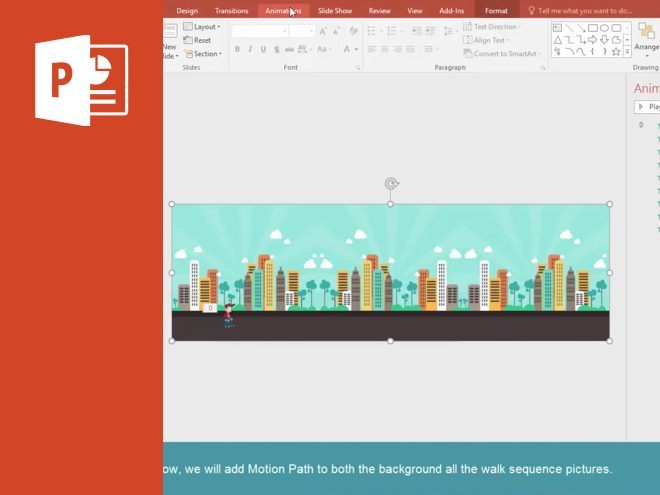Open the Slide Show tab

tap(335, 11)
